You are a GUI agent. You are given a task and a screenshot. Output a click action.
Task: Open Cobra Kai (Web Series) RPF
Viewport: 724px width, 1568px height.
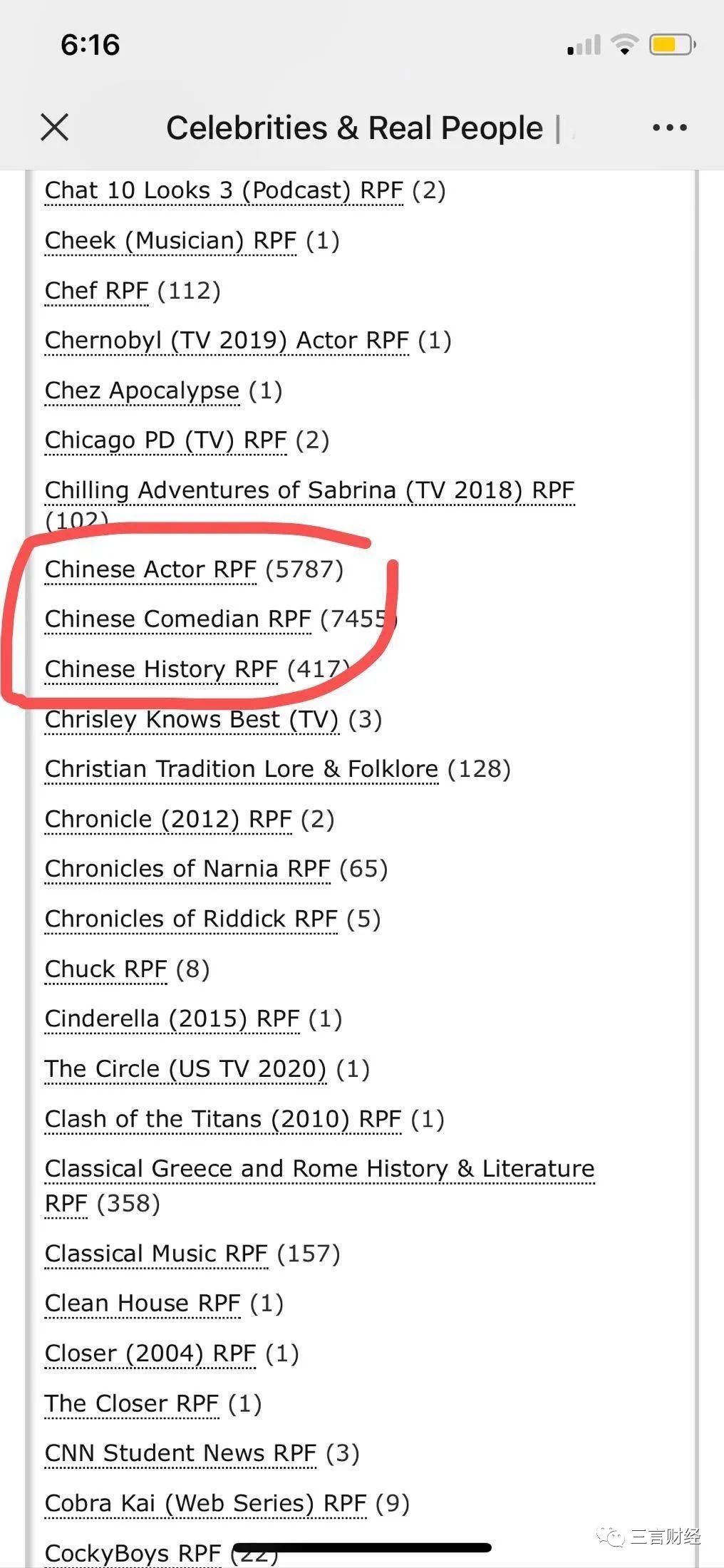coord(205,1503)
